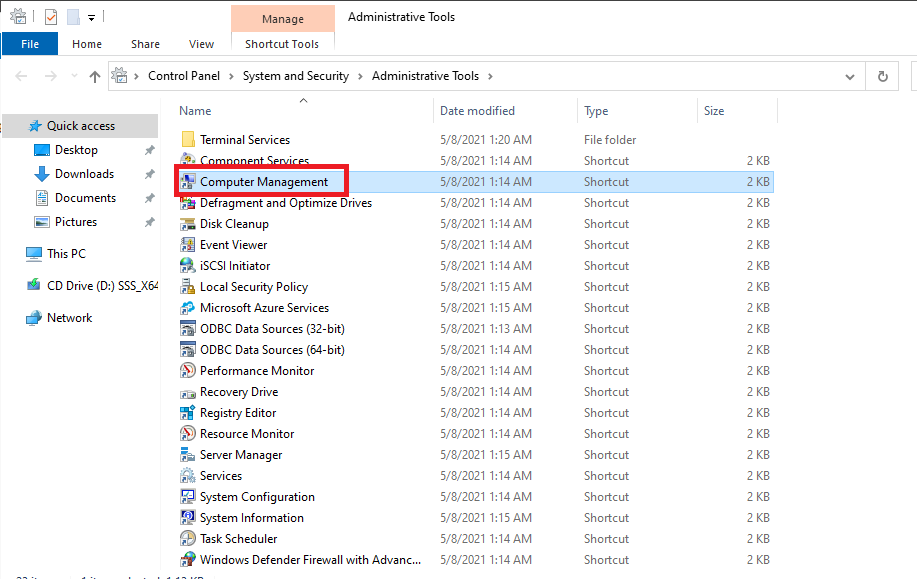Click the Performance Monitor name text

(257, 371)
